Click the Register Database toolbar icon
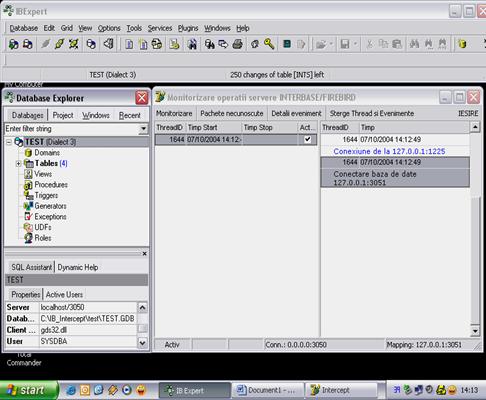 point(14,44)
